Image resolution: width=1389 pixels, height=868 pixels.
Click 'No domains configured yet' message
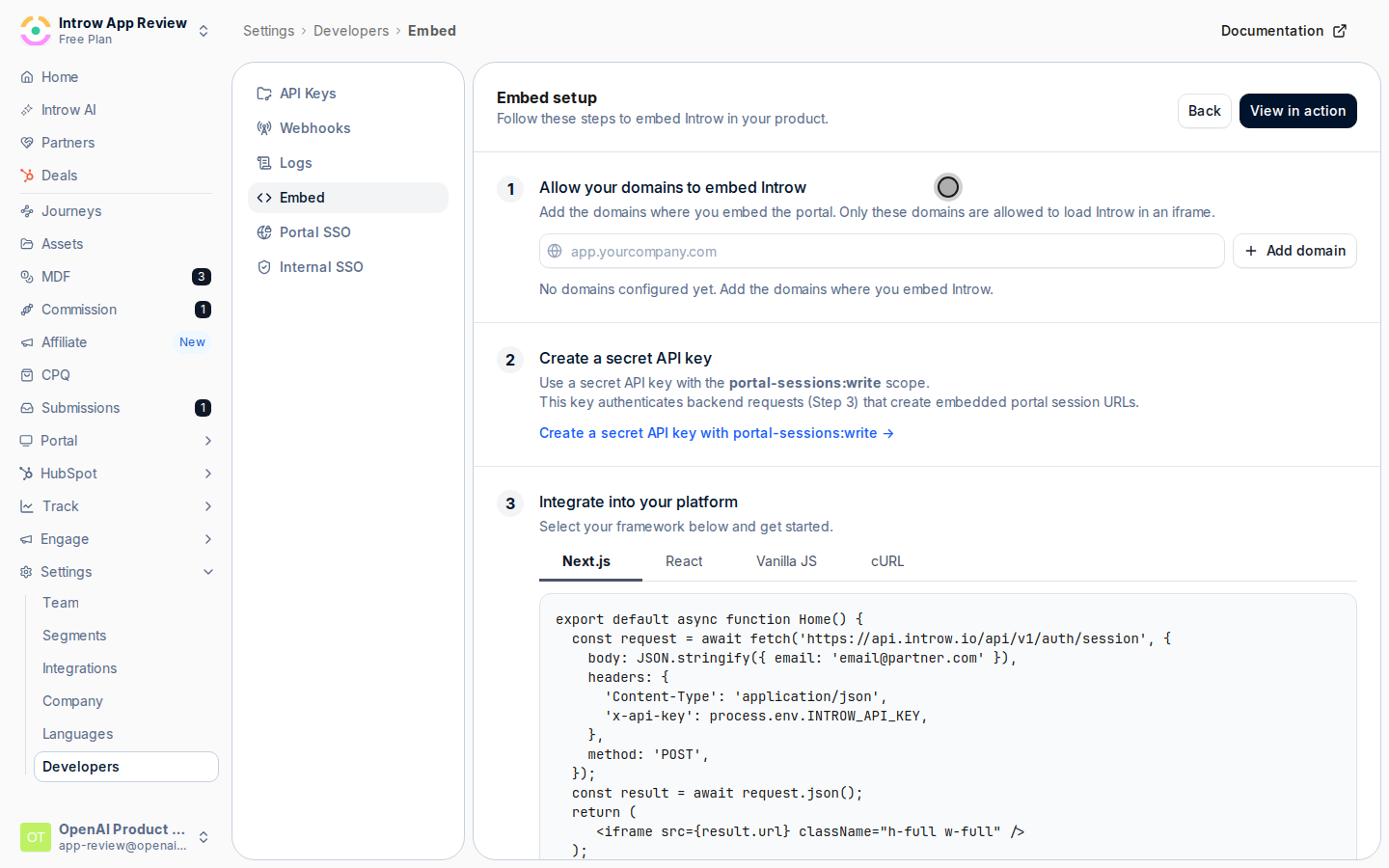(766, 289)
